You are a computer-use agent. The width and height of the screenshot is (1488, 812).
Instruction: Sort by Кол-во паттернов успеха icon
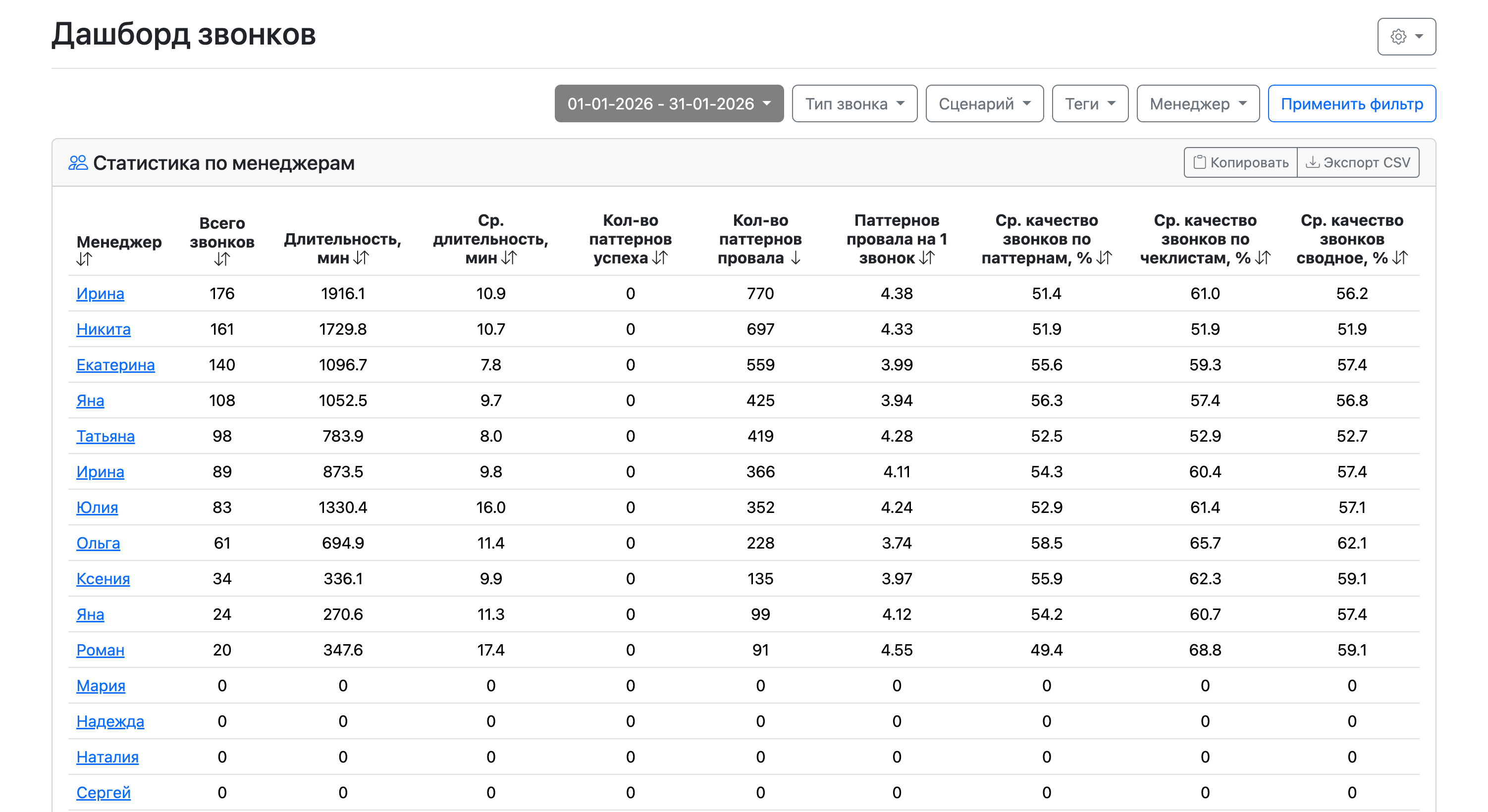pyautogui.click(x=660, y=257)
